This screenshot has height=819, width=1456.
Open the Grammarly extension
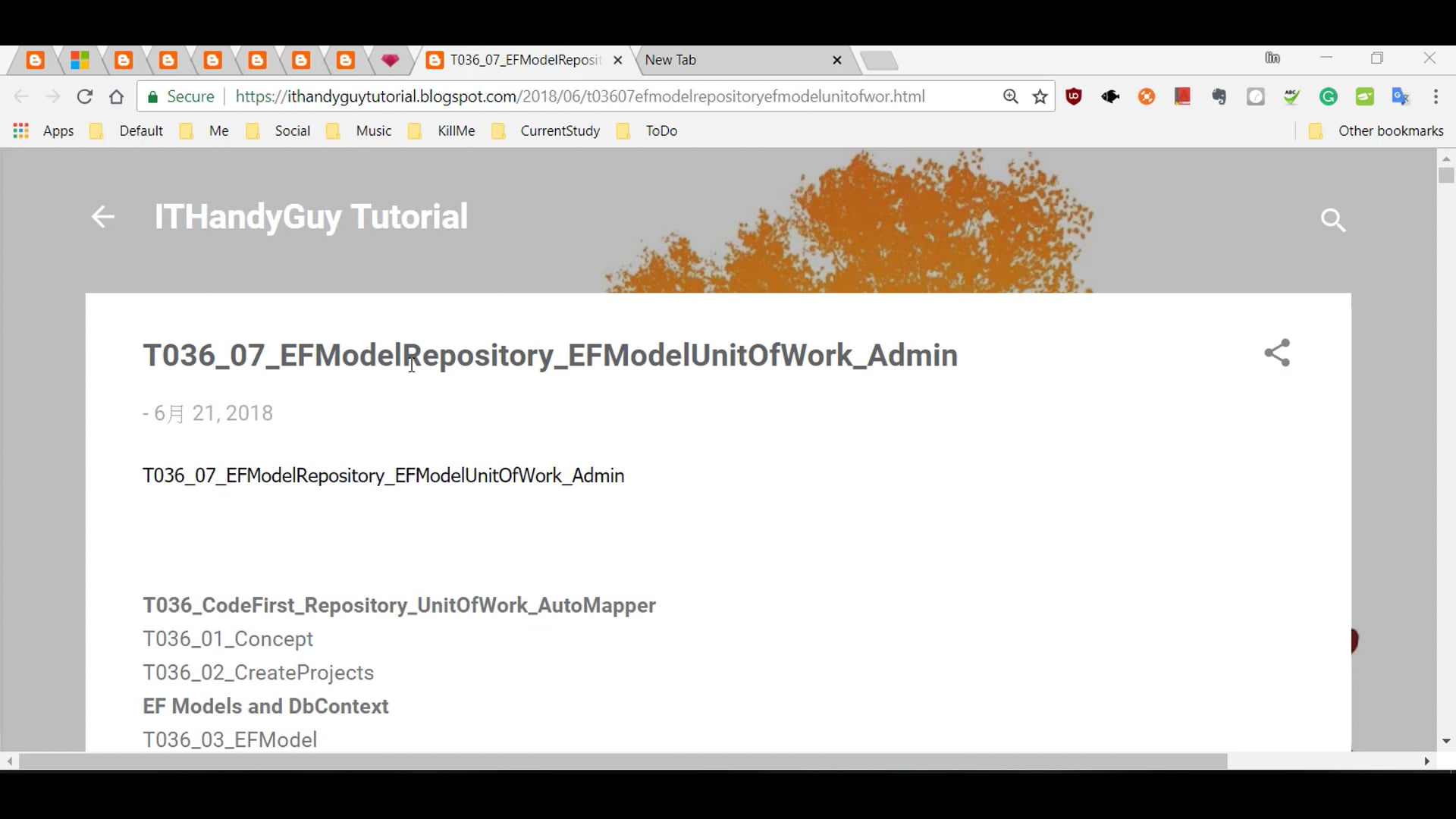pos(1329,96)
